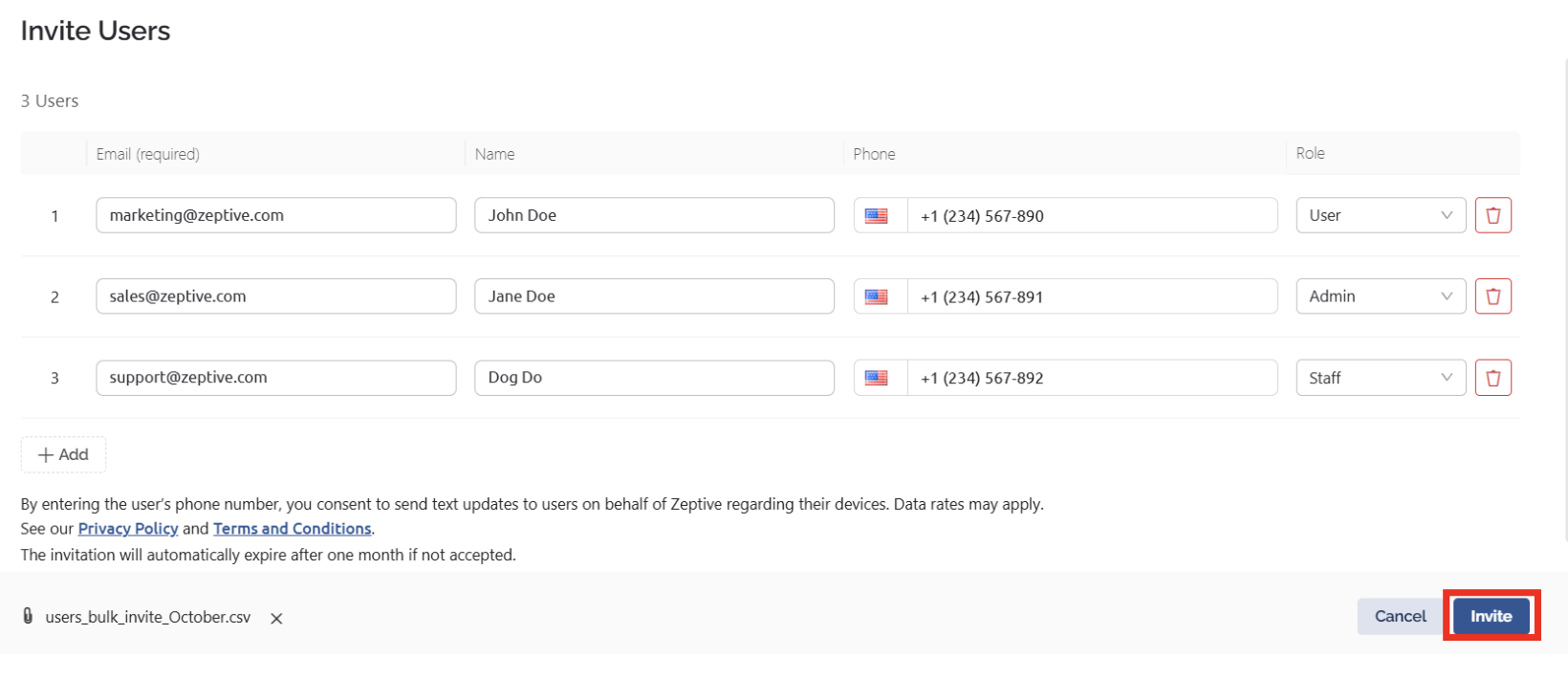Edit the phone number ending in 892

click(1092, 378)
